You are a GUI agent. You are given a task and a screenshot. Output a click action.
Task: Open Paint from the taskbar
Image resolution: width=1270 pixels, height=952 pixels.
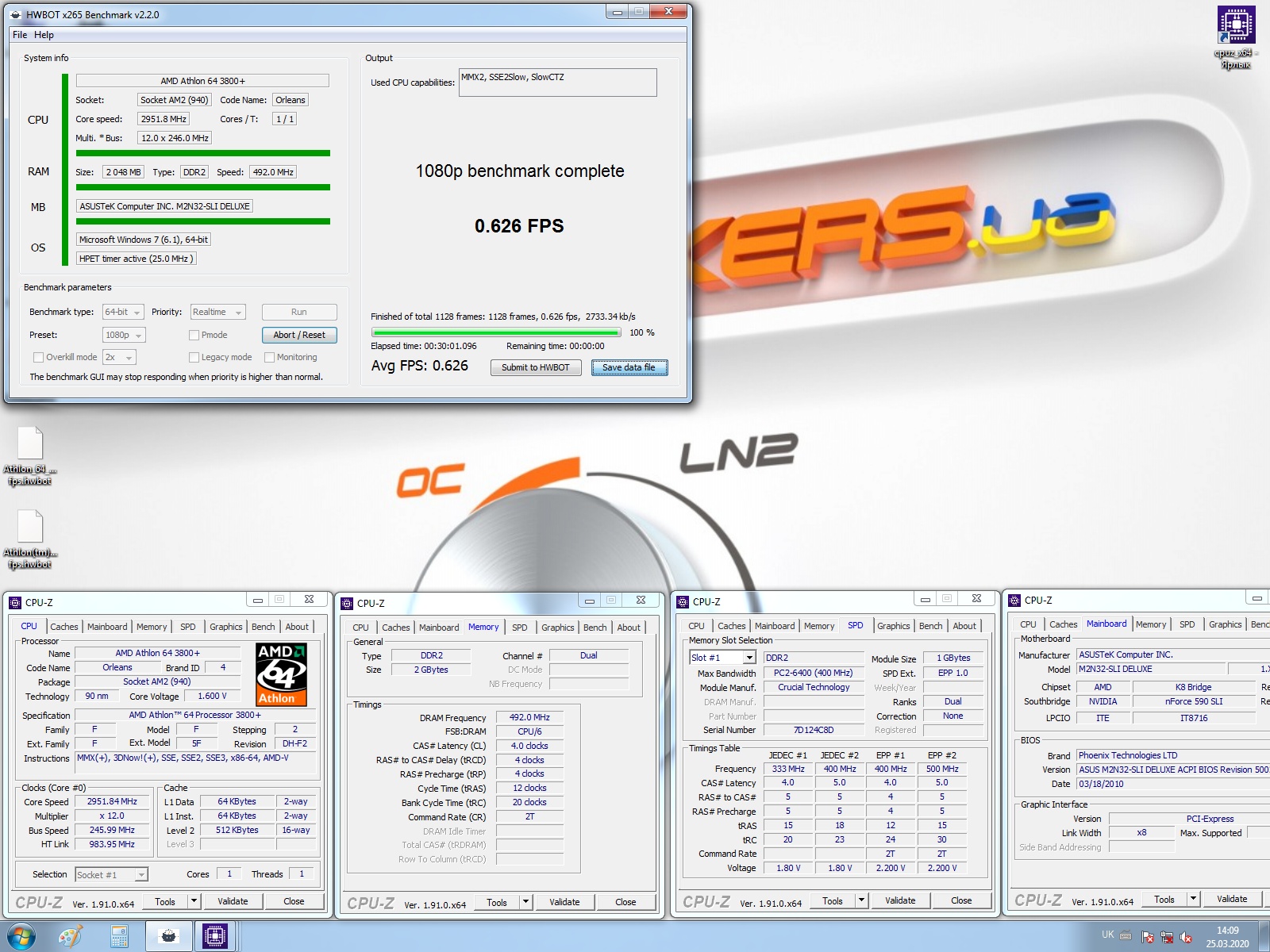tap(71, 936)
